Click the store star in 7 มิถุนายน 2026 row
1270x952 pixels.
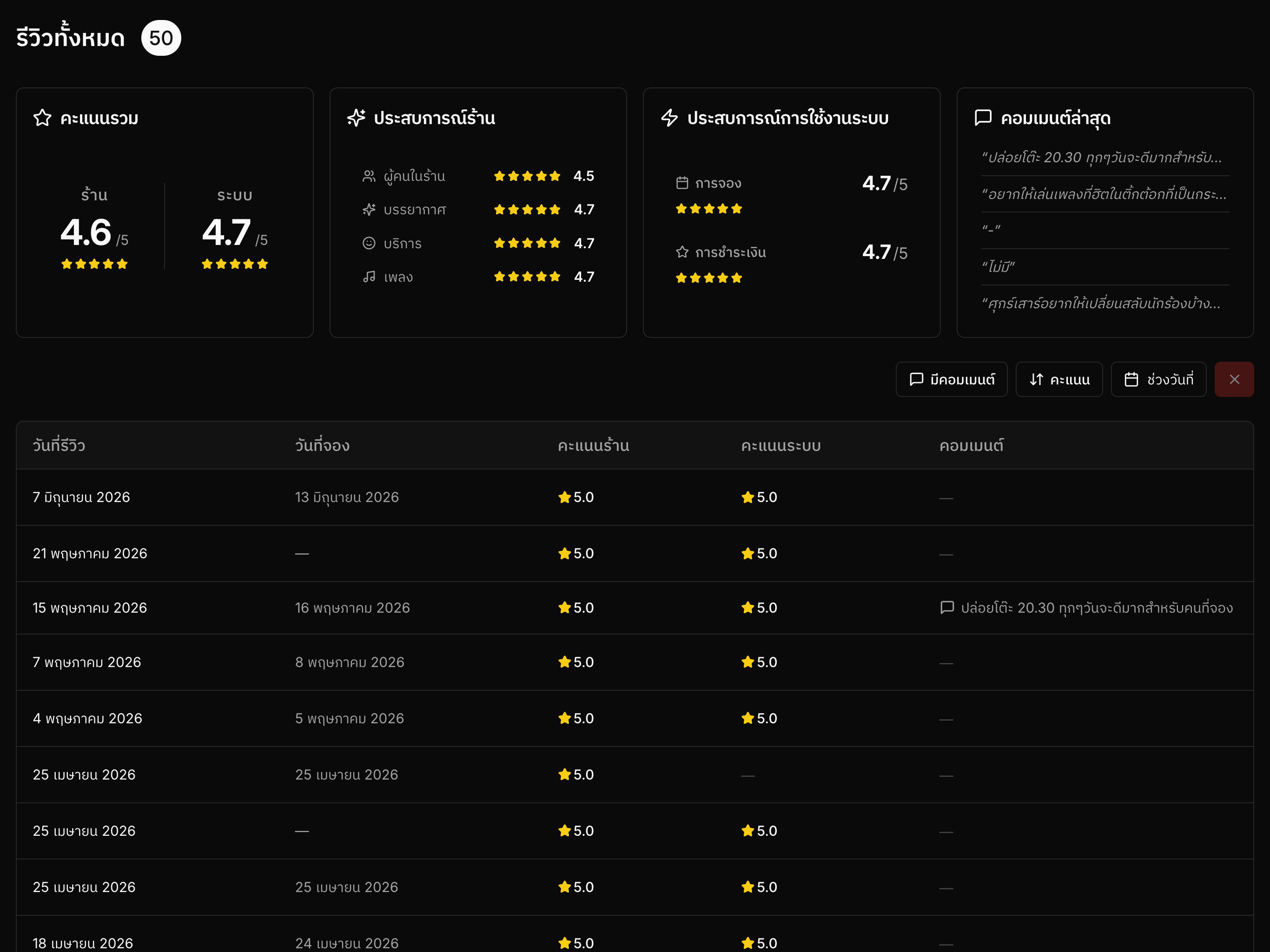tap(564, 497)
